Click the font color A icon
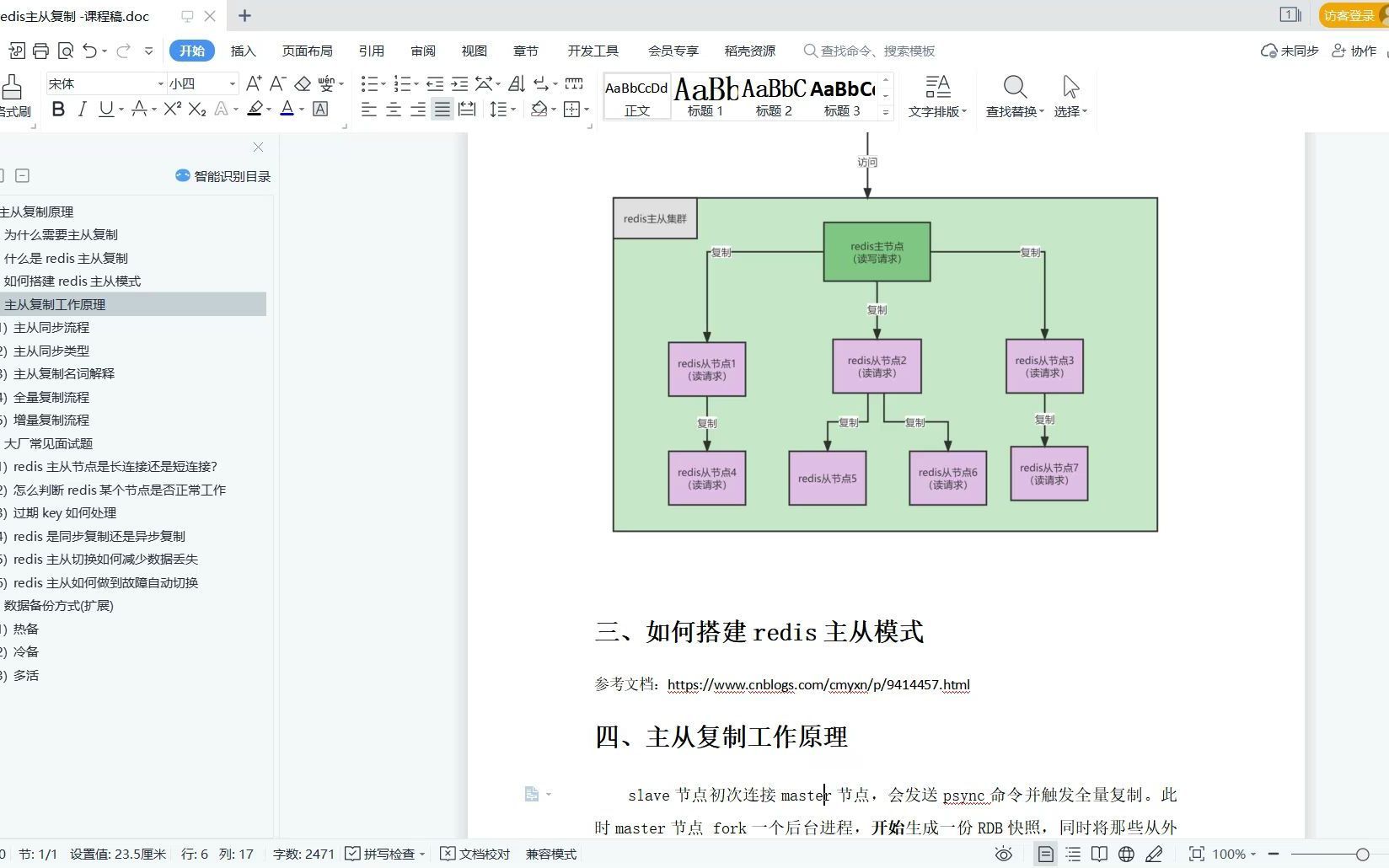 287,109
